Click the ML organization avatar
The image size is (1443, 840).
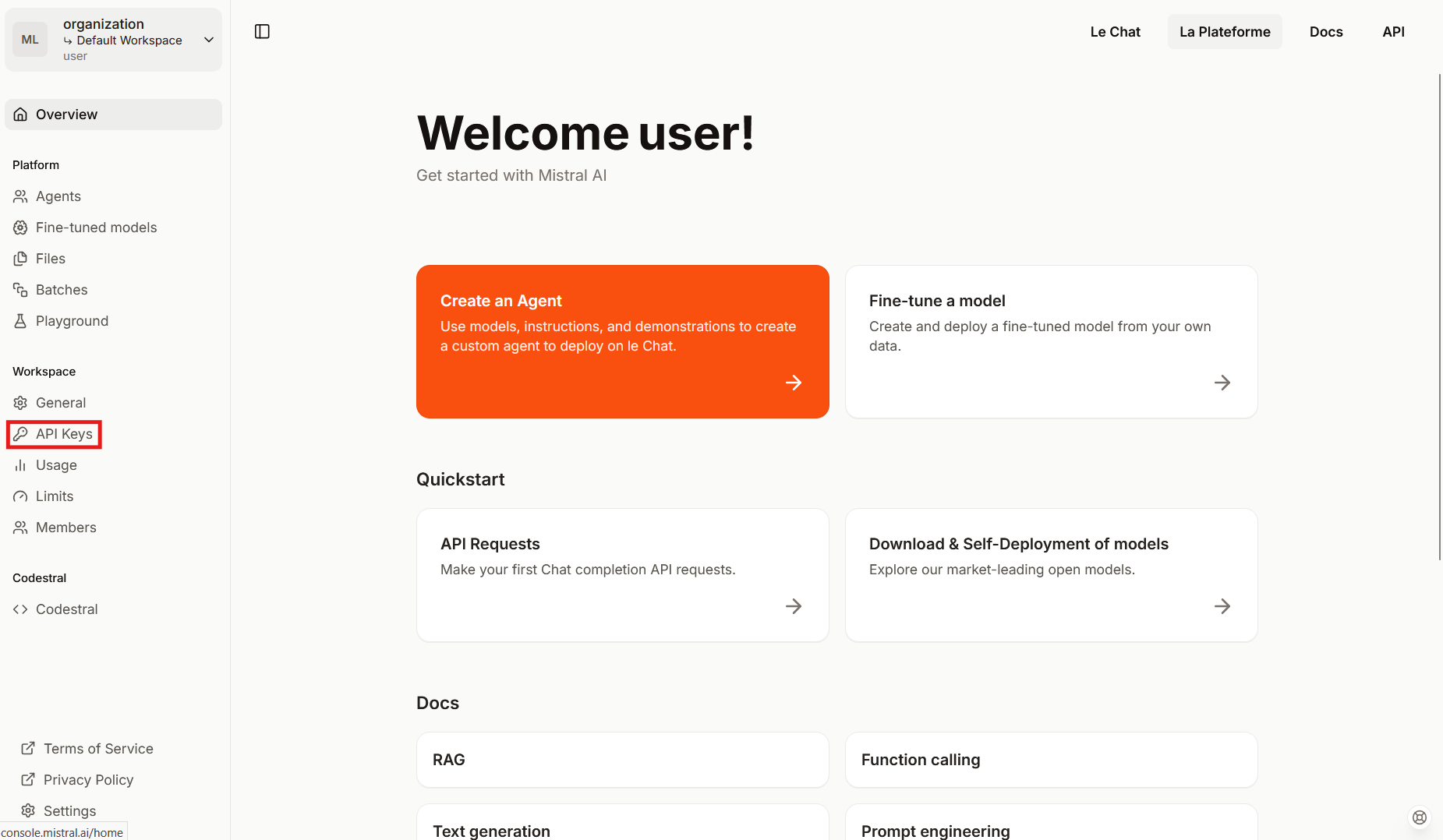coord(30,40)
